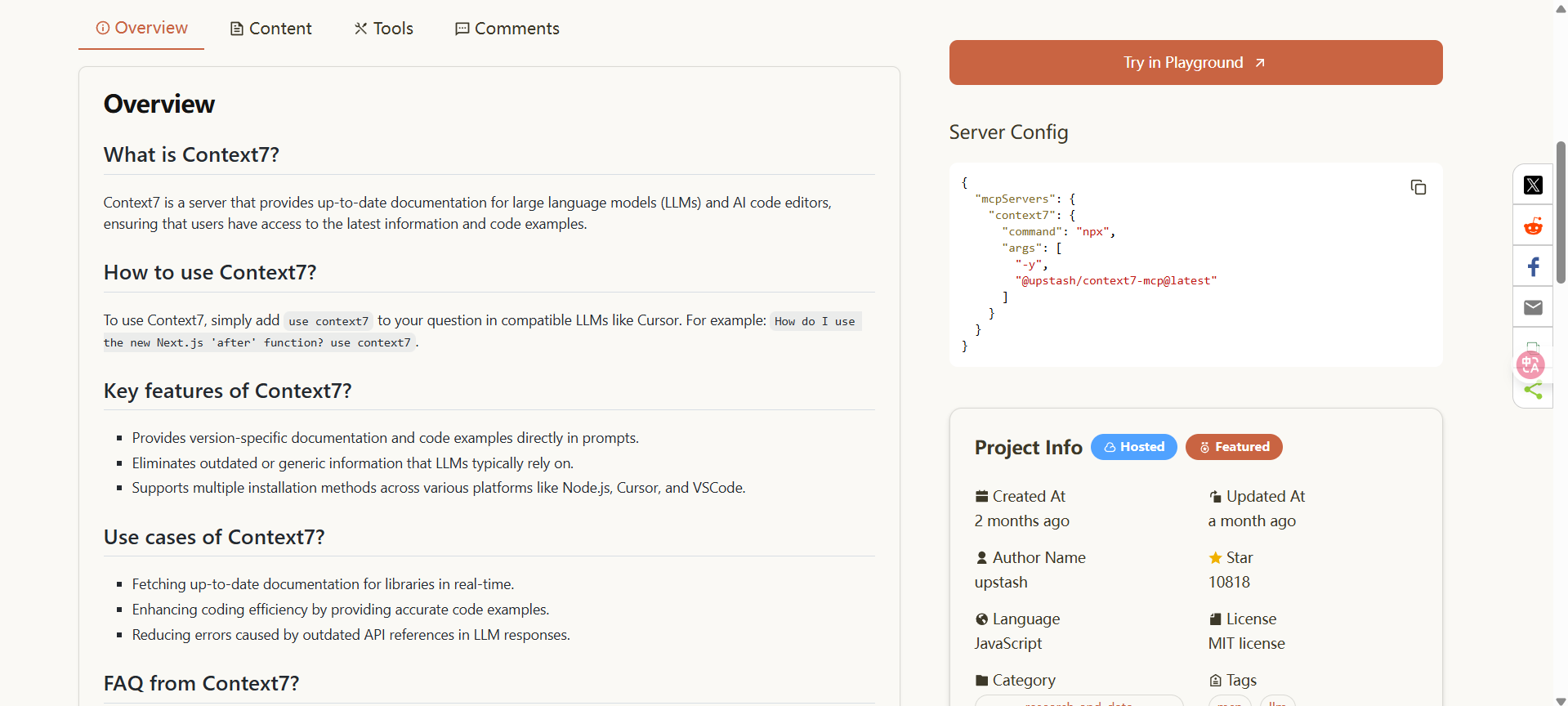This screenshot has width=1568, height=706.
Task: Click 'JavaScript' language value
Action: 1007,643
